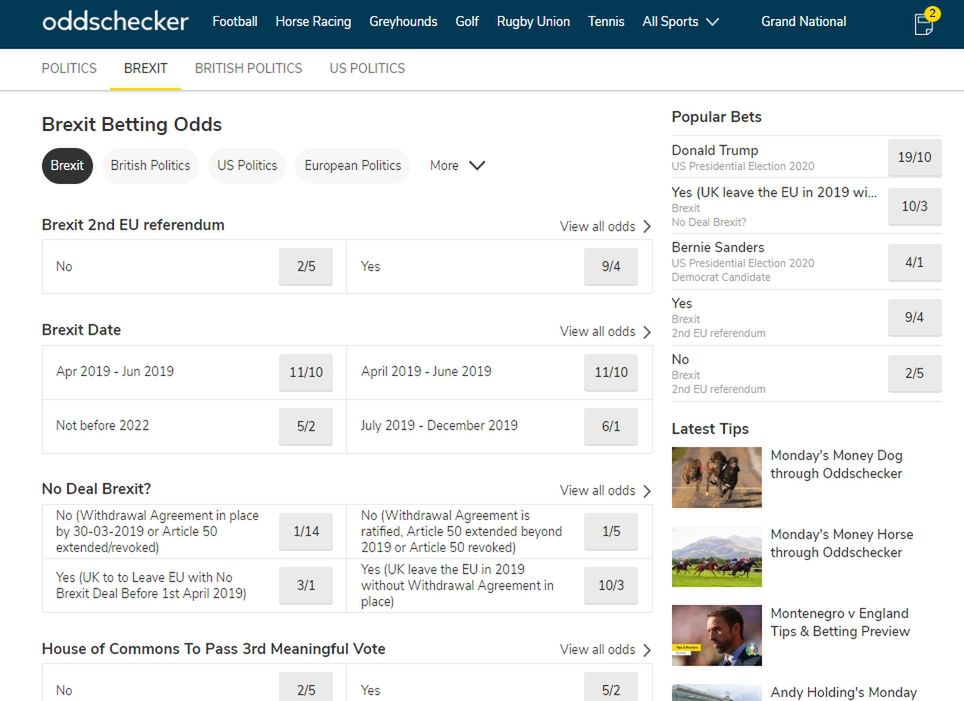The height and width of the screenshot is (701, 964).
Task: Open Rugby Union in the top navigation
Action: coord(533,22)
